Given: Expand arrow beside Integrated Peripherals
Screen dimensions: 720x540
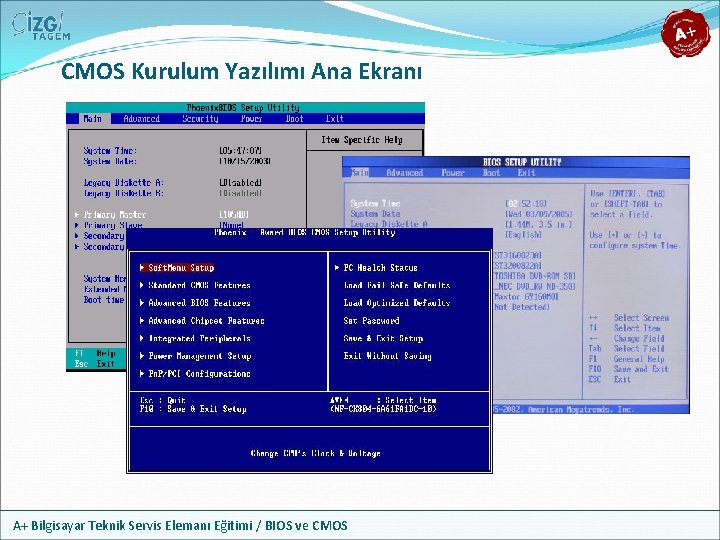Looking at the screenshot, I should (142, 338).
